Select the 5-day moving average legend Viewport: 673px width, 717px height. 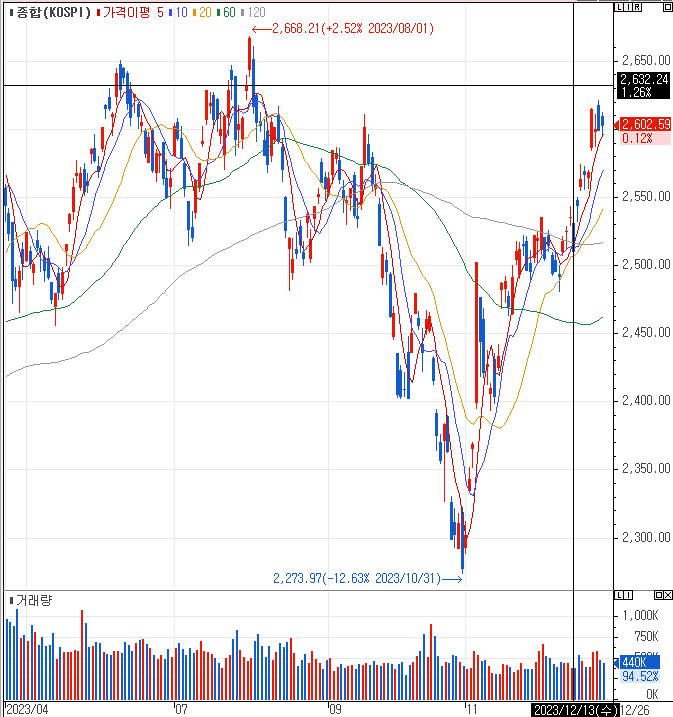160,12
